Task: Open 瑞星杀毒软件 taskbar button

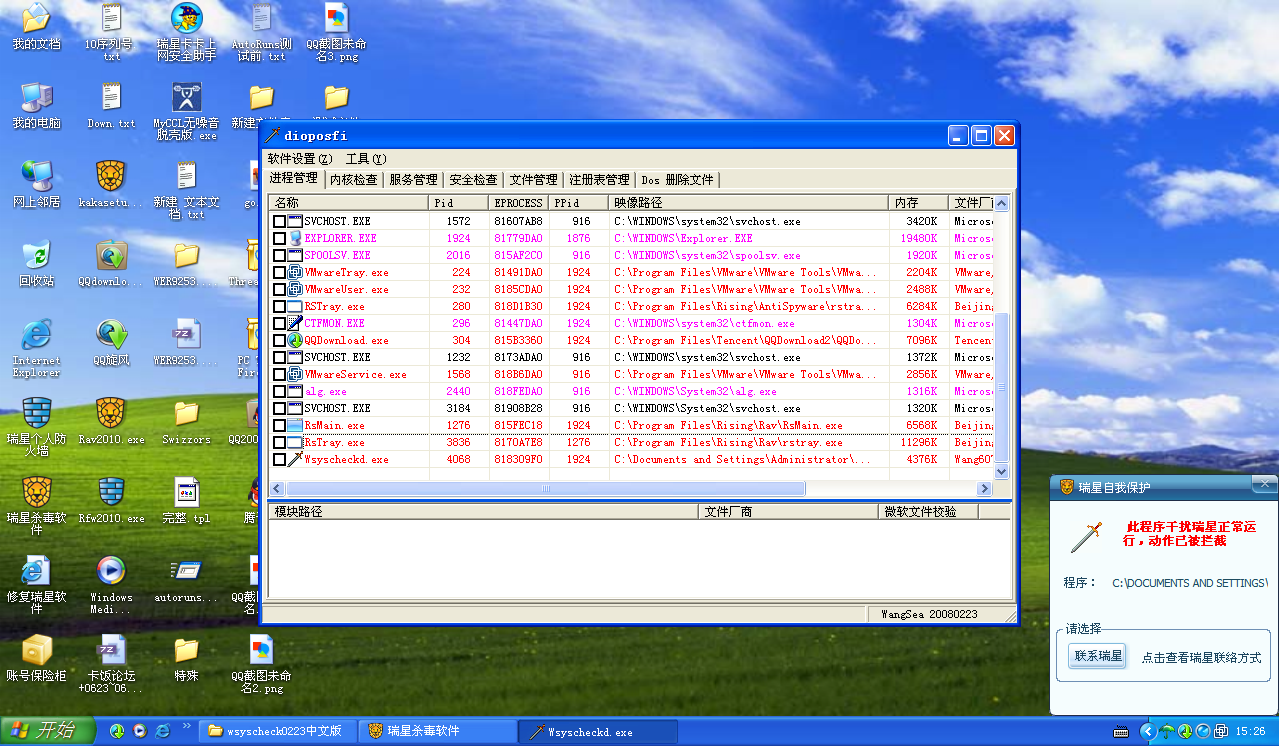Action: coord(438,732)
